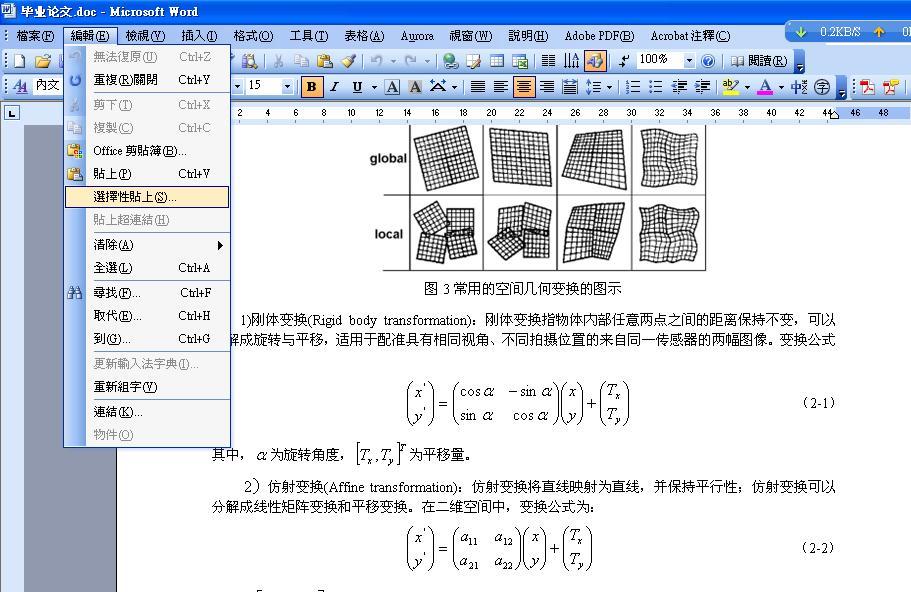
Task: Click the figure 3 transformation image
Action: tap(537, 198)
